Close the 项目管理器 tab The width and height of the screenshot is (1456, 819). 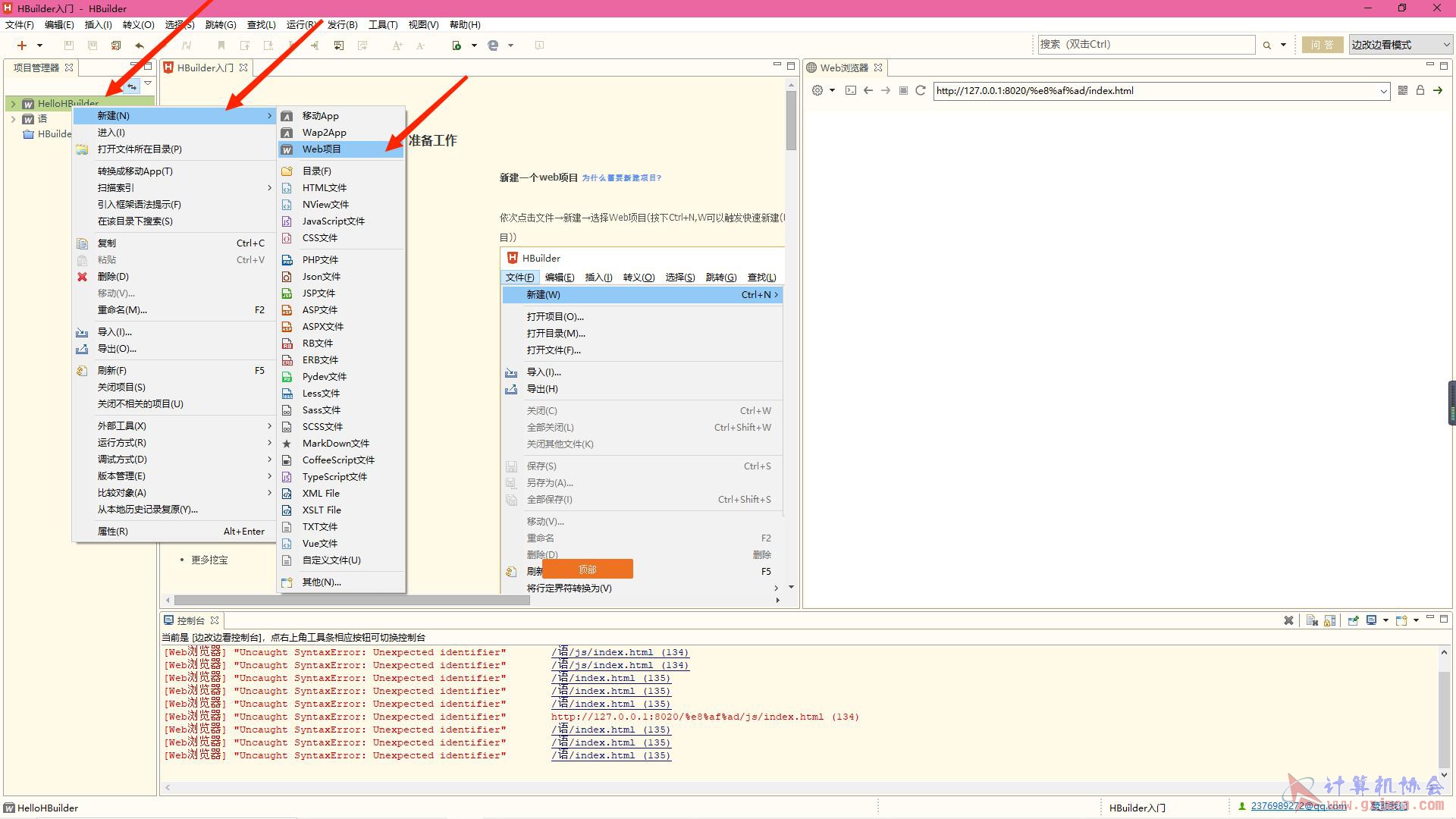coord(69,67)
